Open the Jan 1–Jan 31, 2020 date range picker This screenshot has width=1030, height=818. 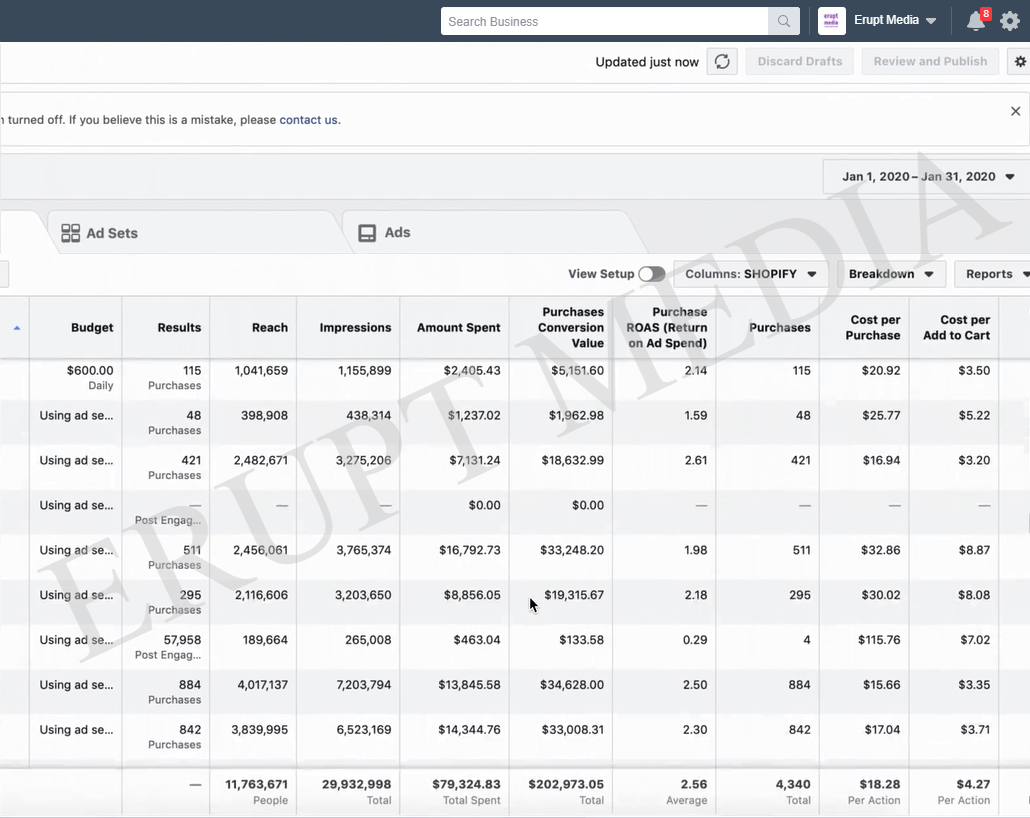click(x=928, y=176)
